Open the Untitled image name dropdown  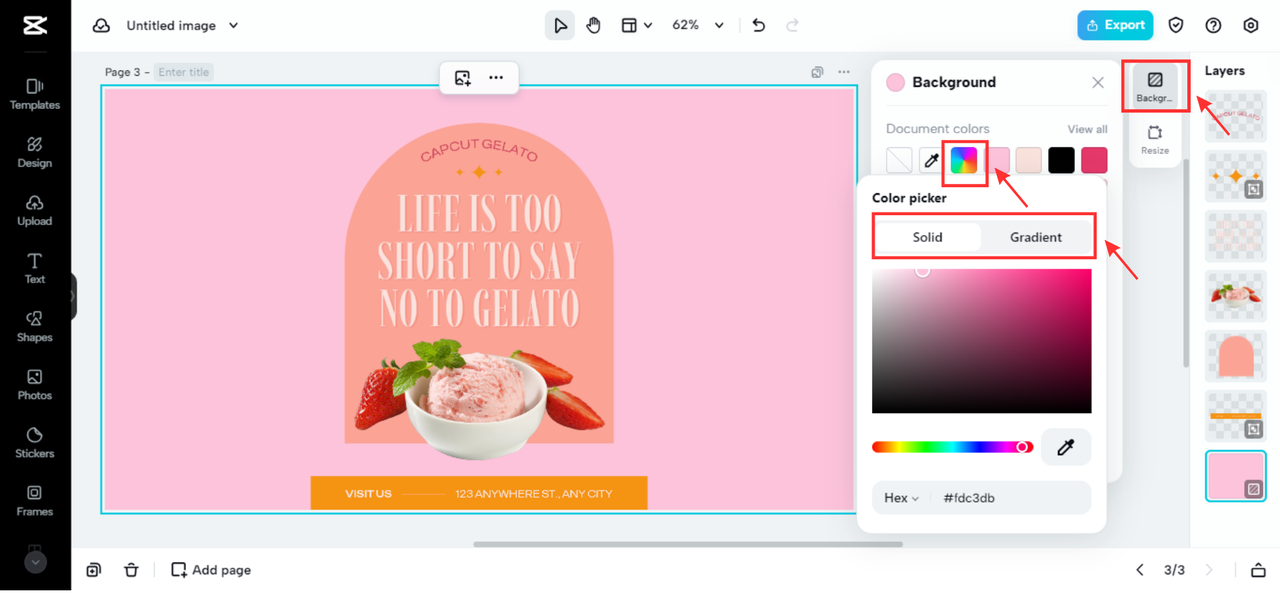183,26
